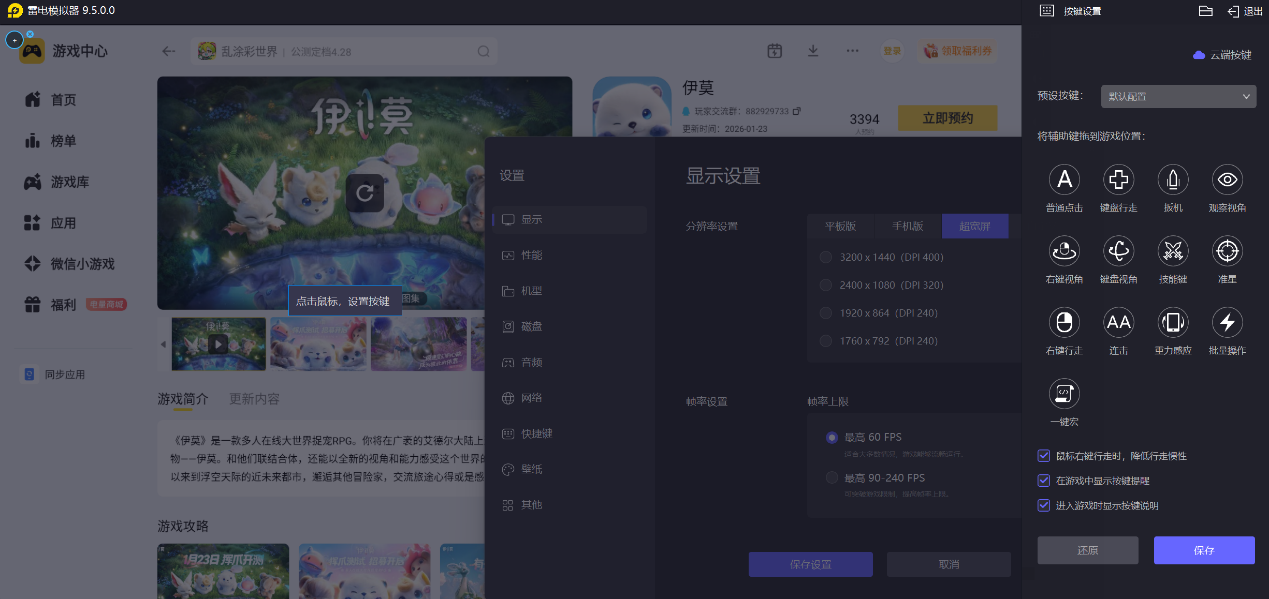
Task: Click 保存 save button in key settings
Action: [x=1204, y=550]
